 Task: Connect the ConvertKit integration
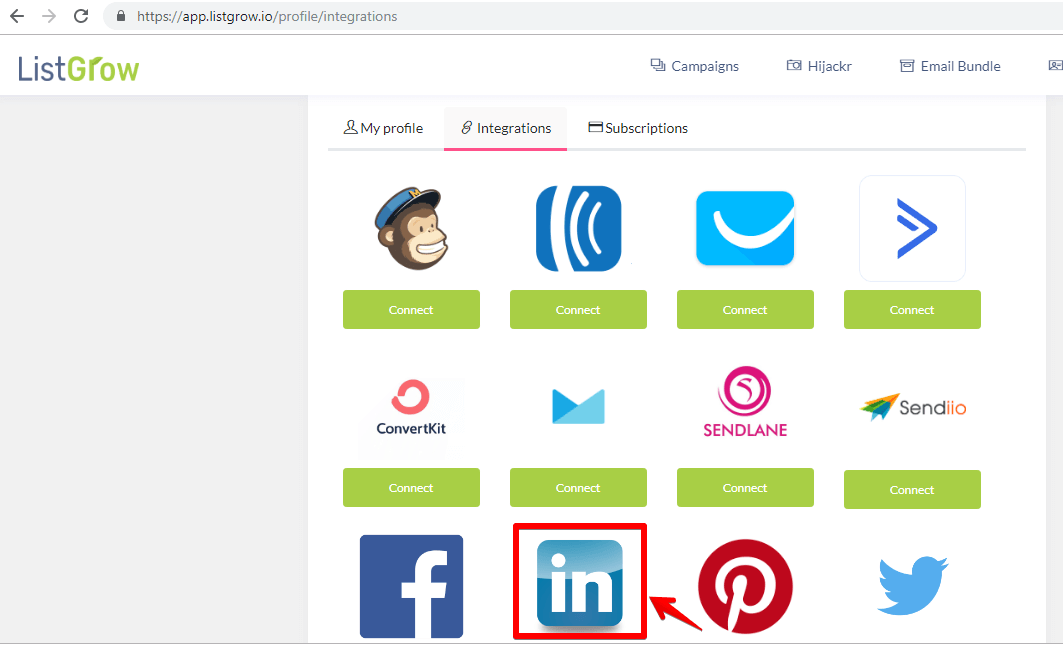pyautogui.click(x=412, y=487)
